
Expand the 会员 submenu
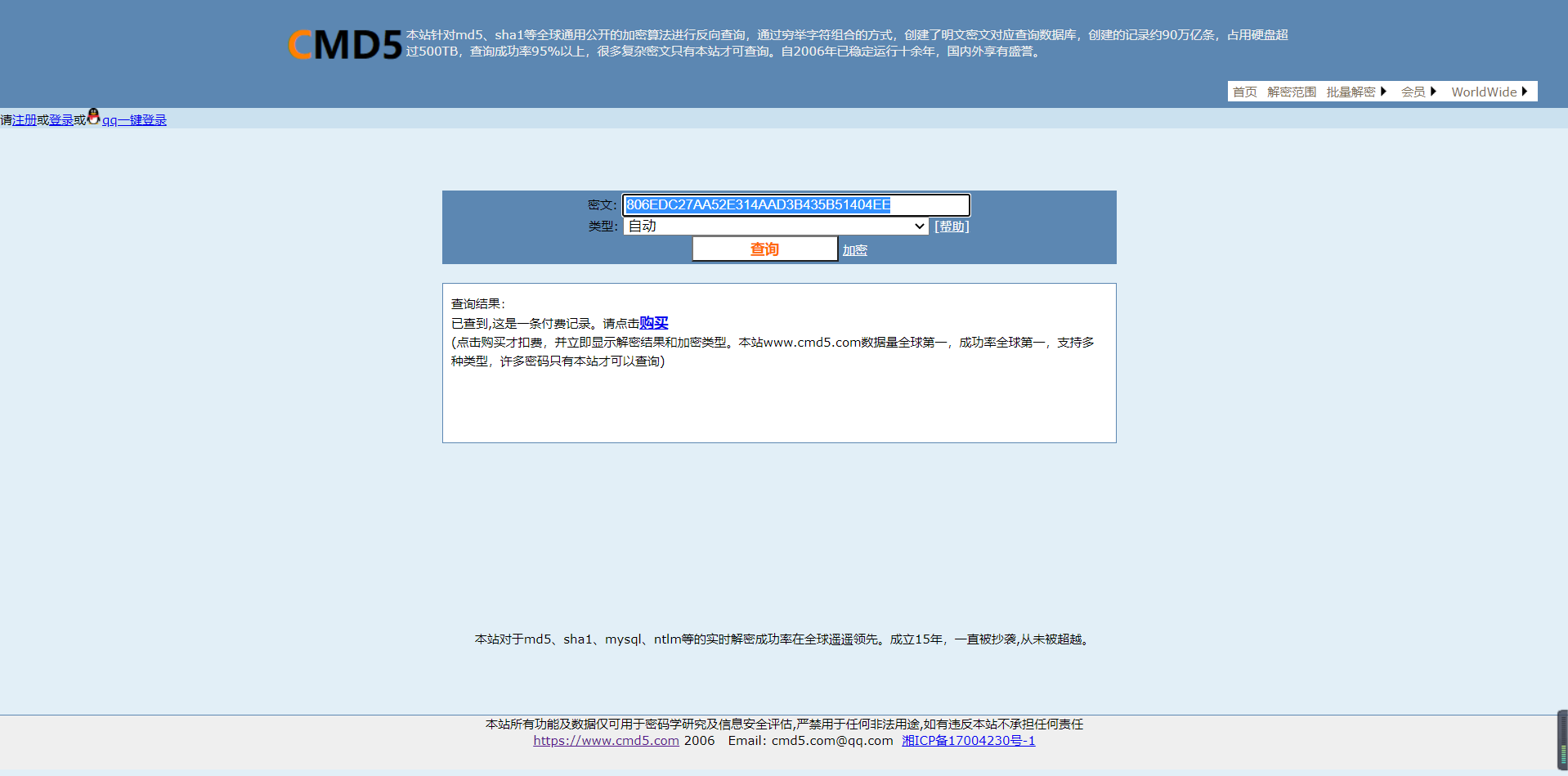1413,92
